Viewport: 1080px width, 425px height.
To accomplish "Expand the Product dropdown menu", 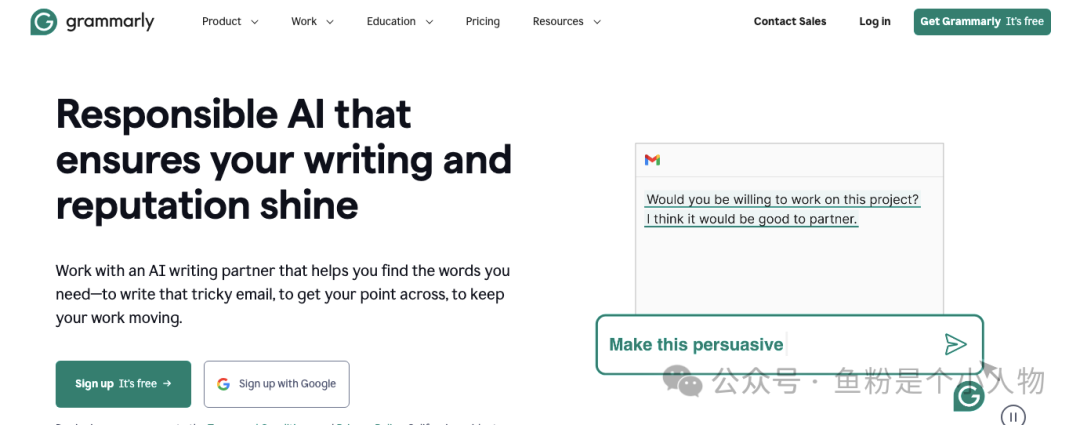I will 230,21.
